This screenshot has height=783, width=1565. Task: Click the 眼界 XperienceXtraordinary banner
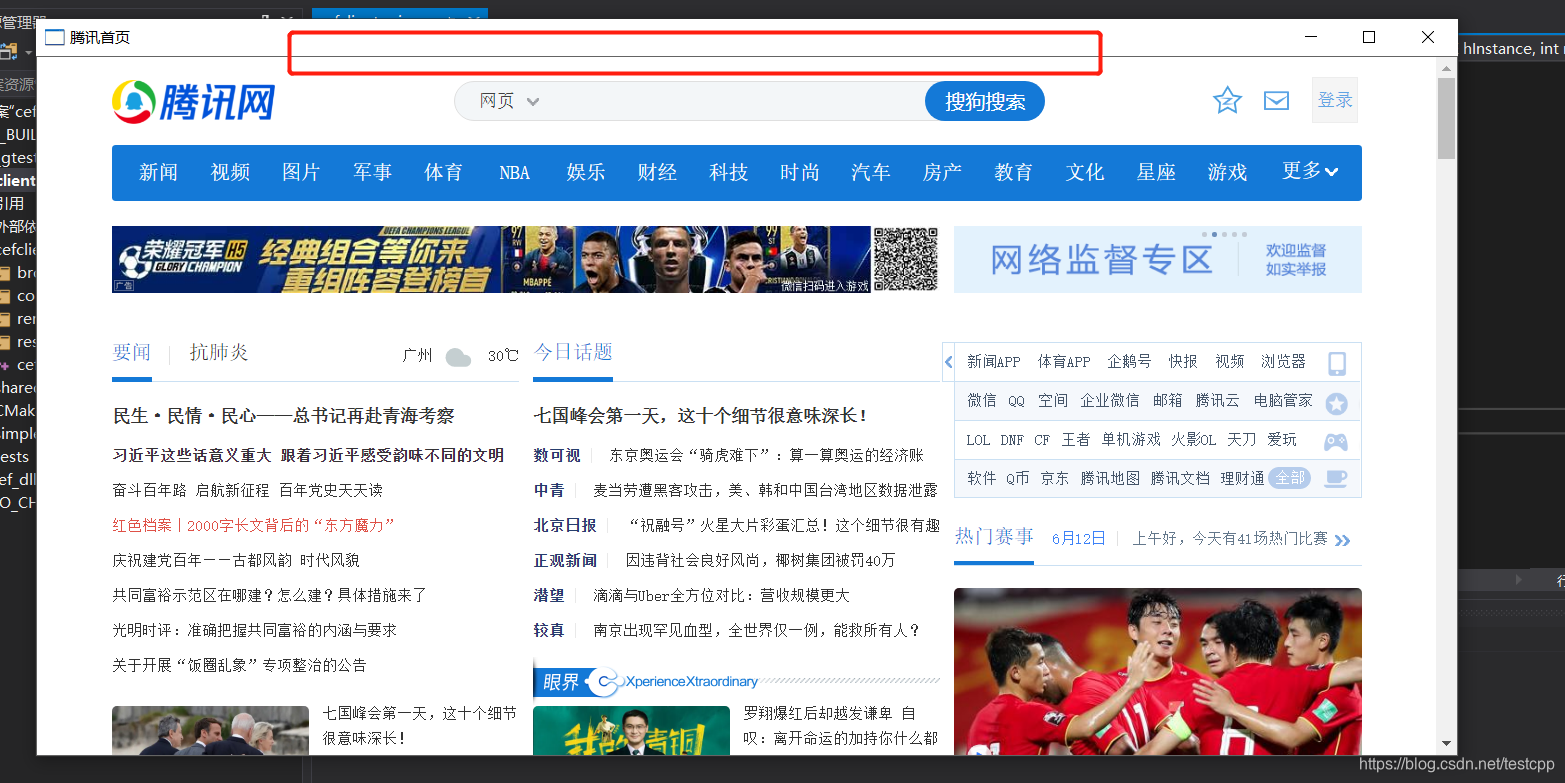(x=736, y=681)
